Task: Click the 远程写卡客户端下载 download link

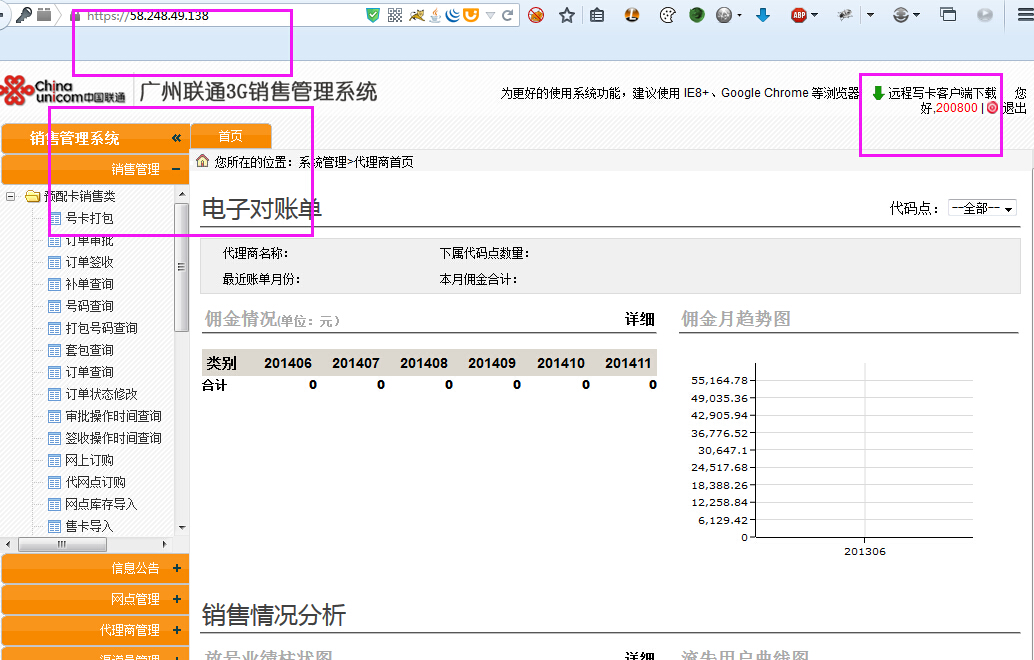Action: (942, 93)
